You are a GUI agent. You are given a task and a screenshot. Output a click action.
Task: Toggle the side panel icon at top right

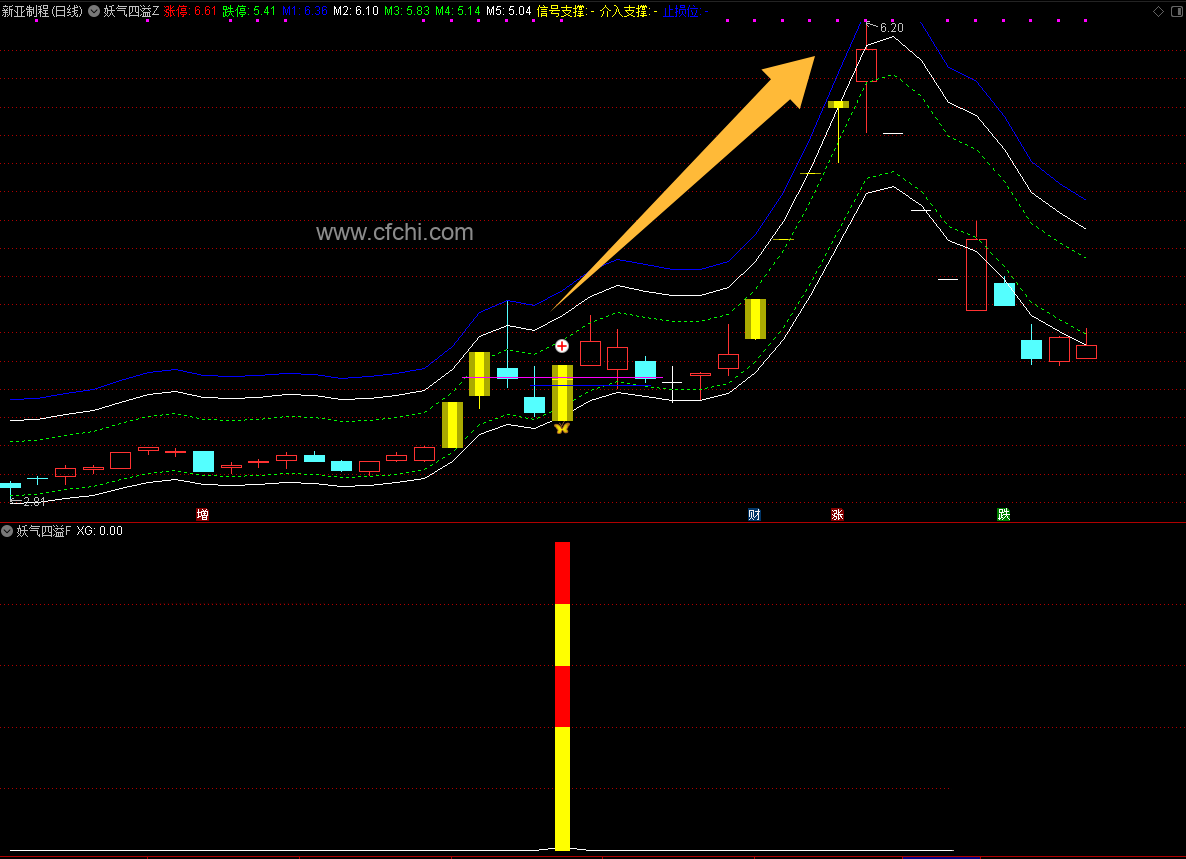pyautogui.click(x=1177, y=11)
